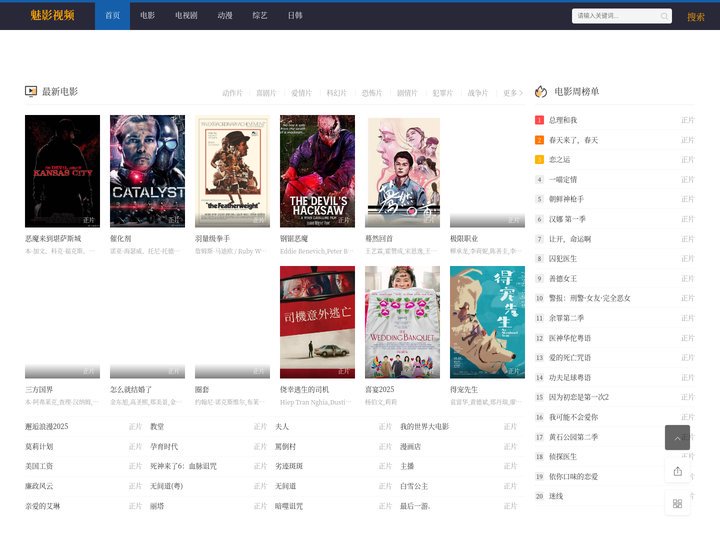The height and width of the screenshot is (540, 720).
Task: Filter by 剧情片 category
Action: [x=407, y=93]
